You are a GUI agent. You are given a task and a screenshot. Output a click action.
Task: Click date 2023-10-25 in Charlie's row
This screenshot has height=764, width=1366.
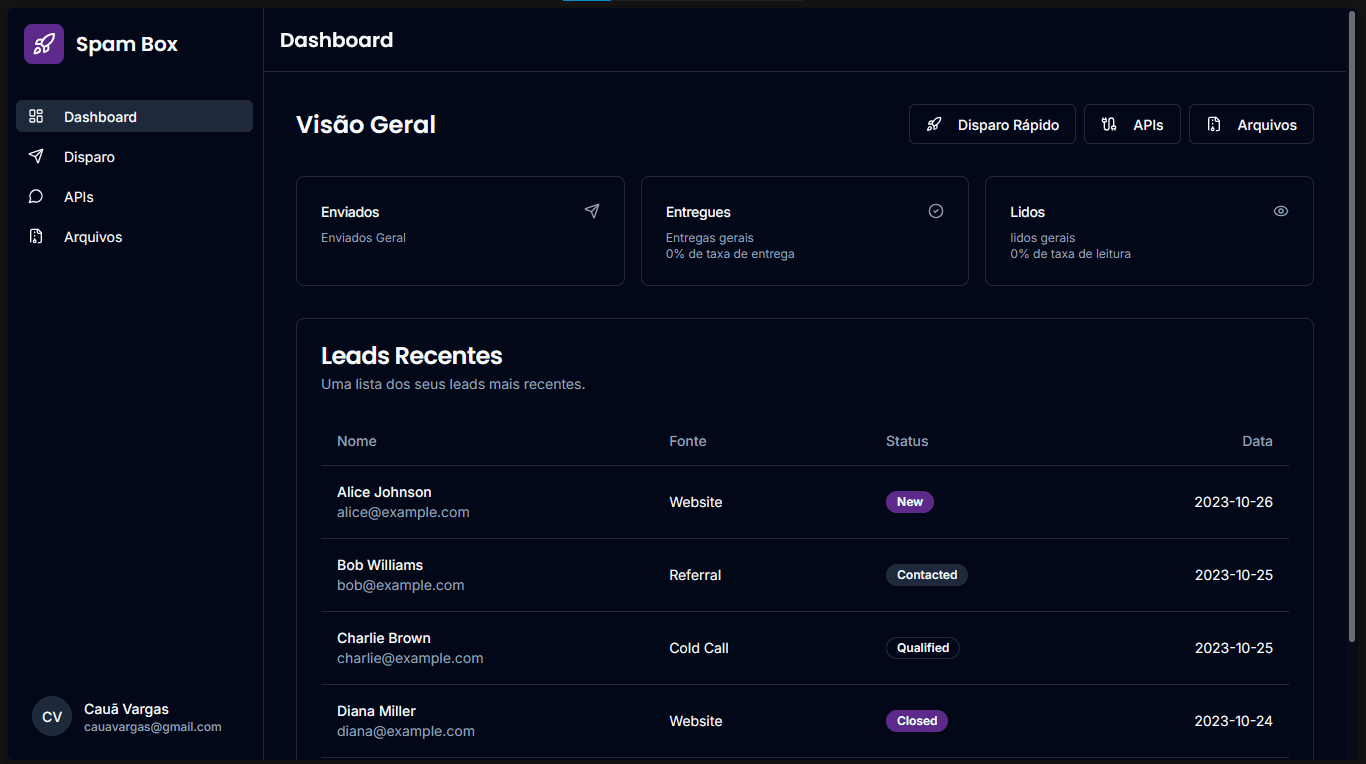(x=1234, y=648)
